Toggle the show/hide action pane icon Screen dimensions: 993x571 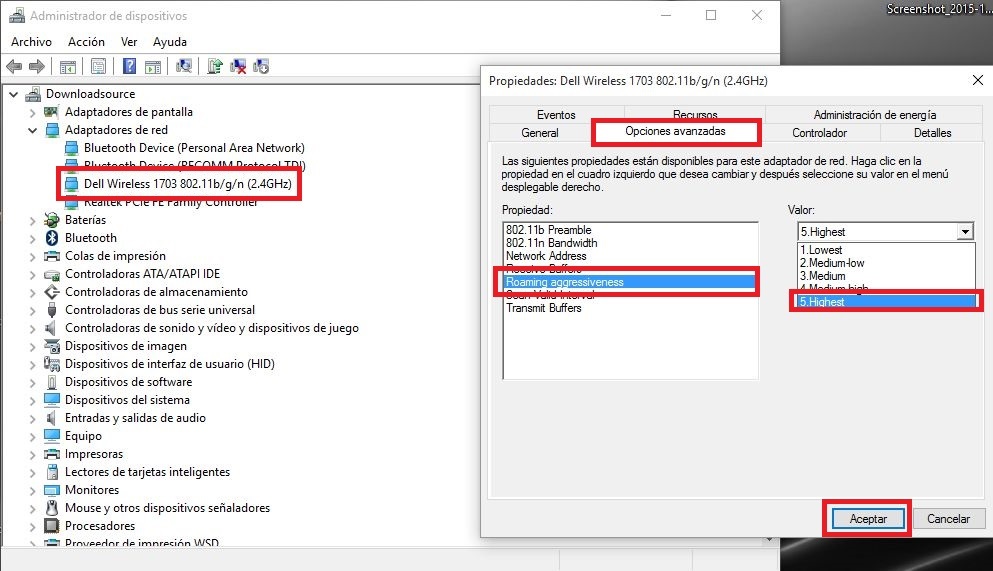153,66
